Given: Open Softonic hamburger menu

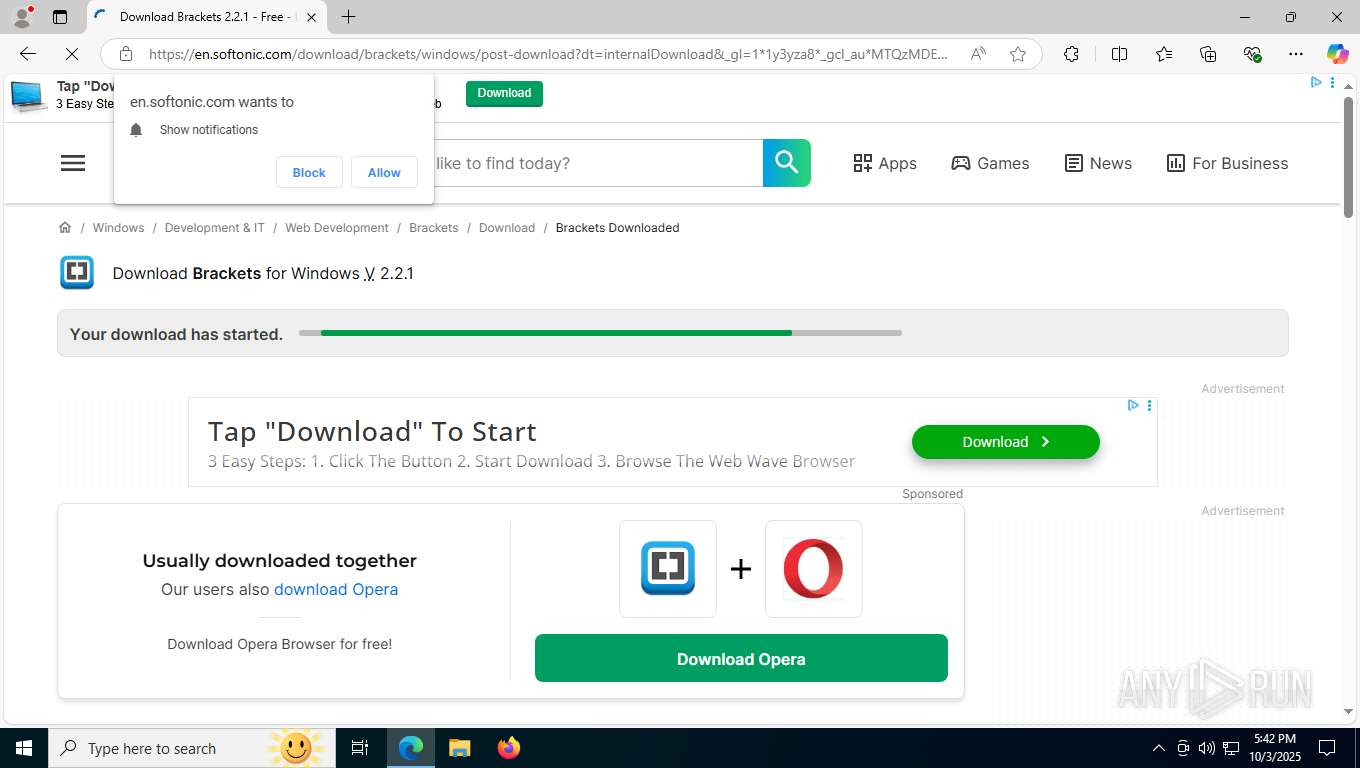Looking at the screenshot, I should coord(73,163).
